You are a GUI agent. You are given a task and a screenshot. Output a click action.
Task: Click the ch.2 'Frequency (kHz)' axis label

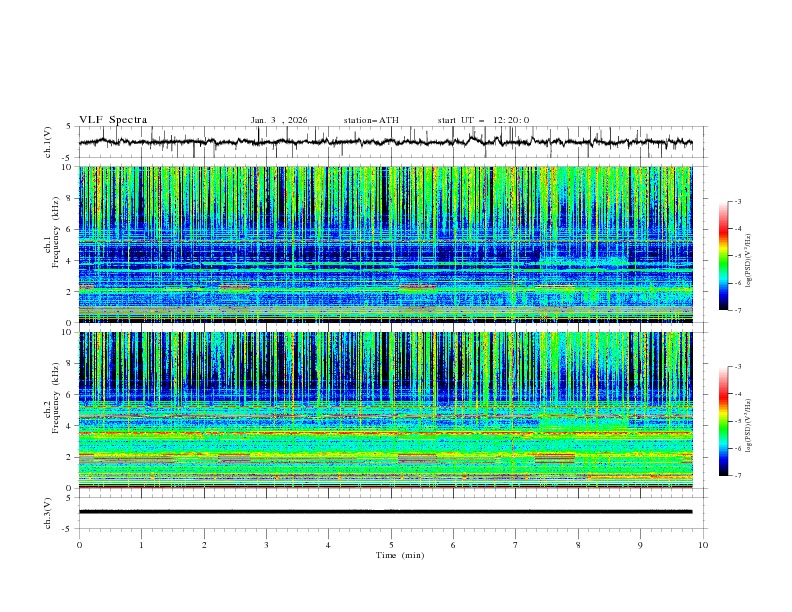pos(56,398)
